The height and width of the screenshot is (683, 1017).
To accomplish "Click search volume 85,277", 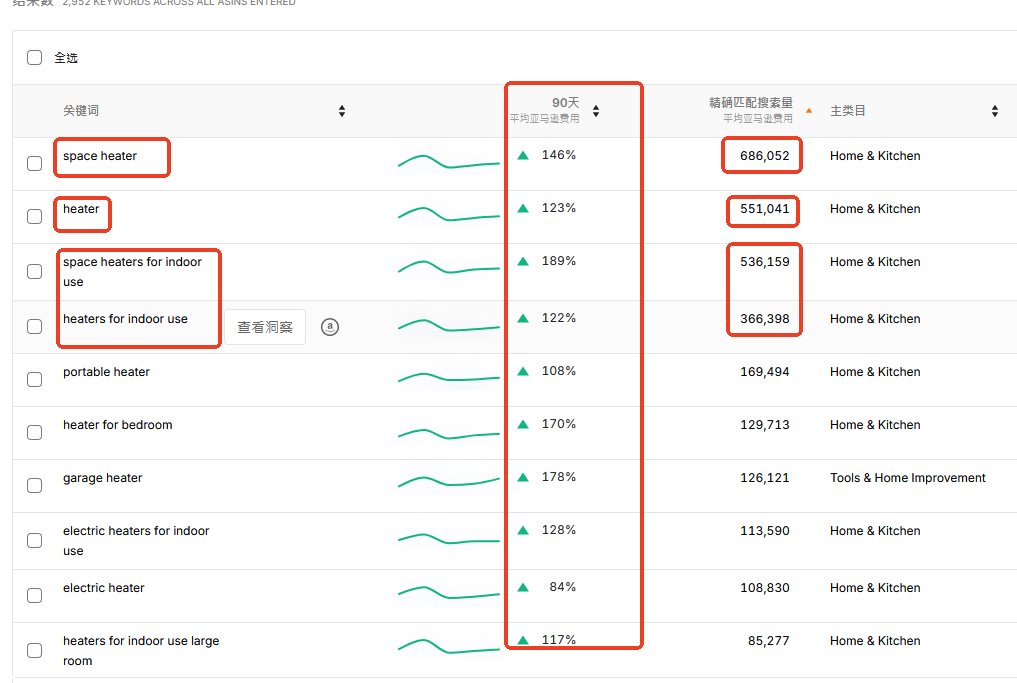I will tap(769, 641).
